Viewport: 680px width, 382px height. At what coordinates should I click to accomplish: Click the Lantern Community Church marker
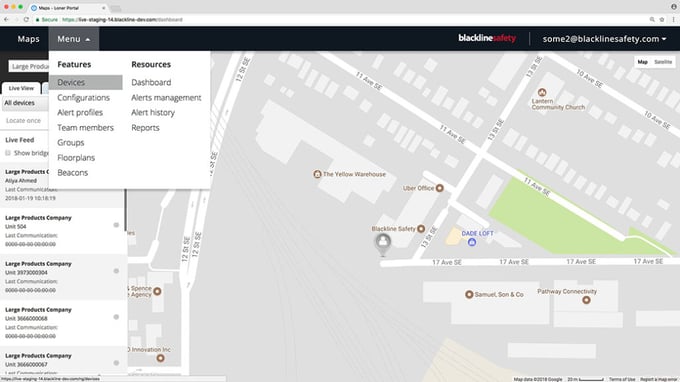tap(542, 92)
